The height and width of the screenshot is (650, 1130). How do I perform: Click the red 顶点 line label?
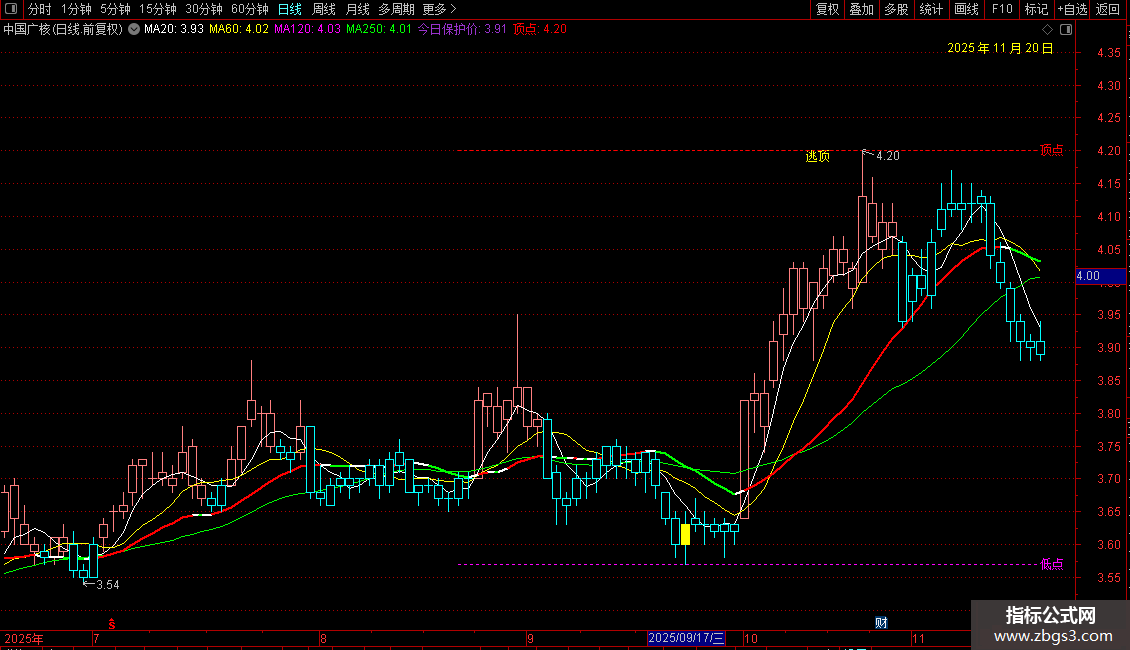pyautogui.click(x=1051, y=150)
